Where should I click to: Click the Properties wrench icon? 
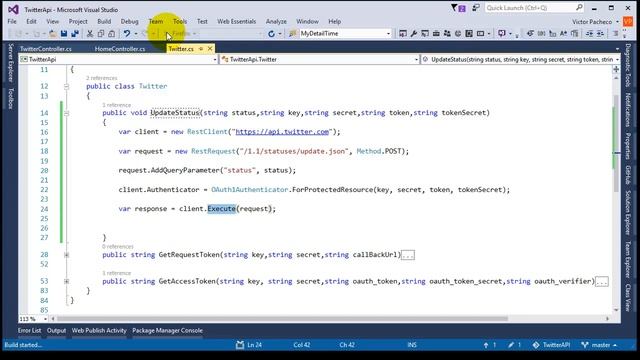point(414,34)
